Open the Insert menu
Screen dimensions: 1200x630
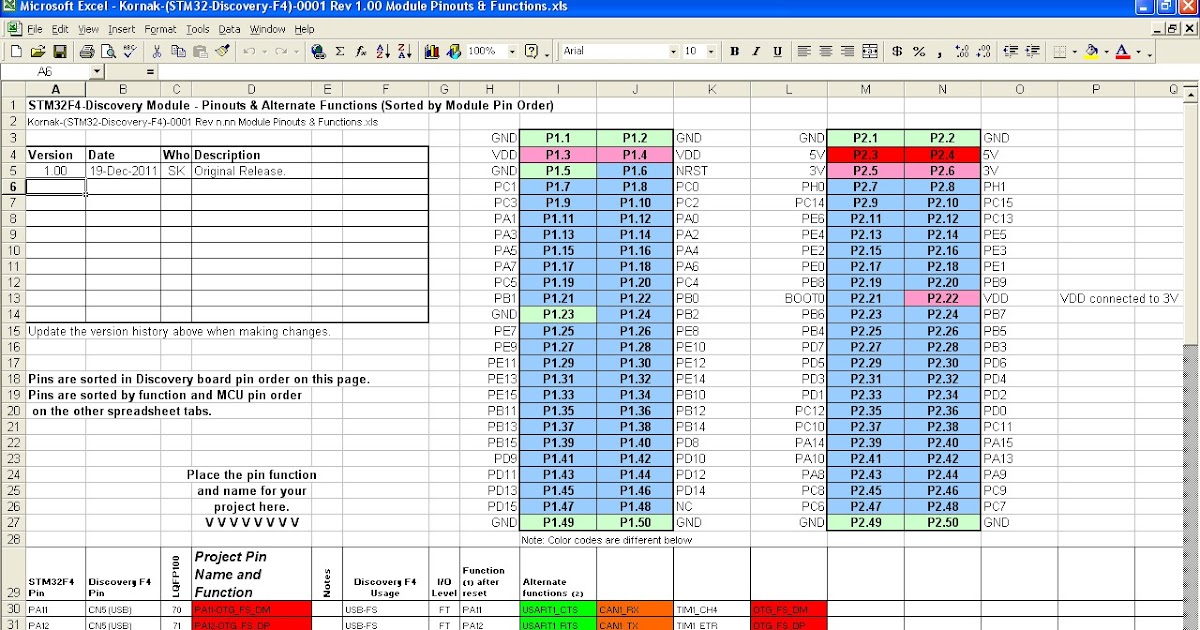click(121, 29)
